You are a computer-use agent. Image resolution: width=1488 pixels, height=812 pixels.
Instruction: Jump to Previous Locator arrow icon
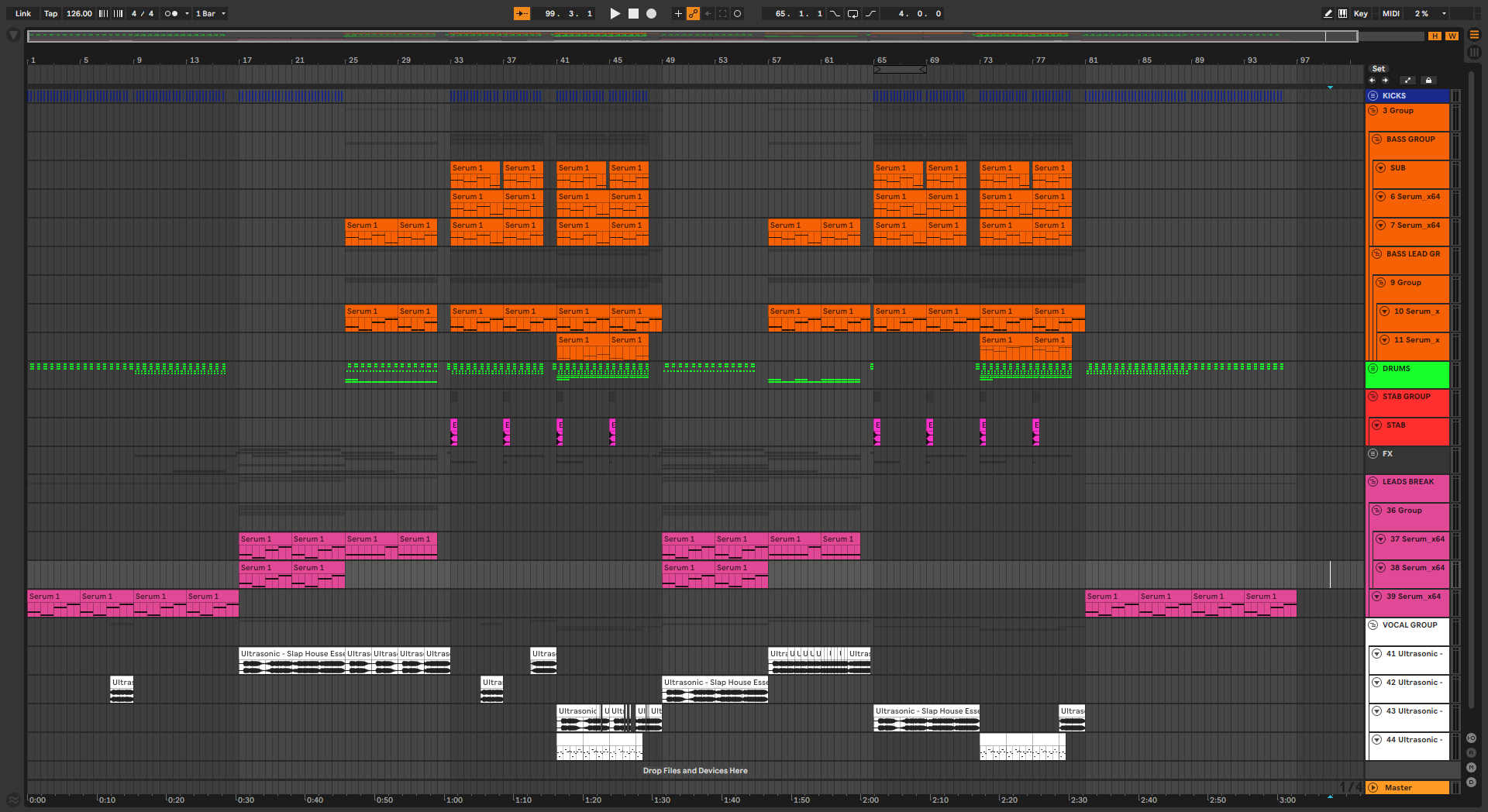[1372, 81]
